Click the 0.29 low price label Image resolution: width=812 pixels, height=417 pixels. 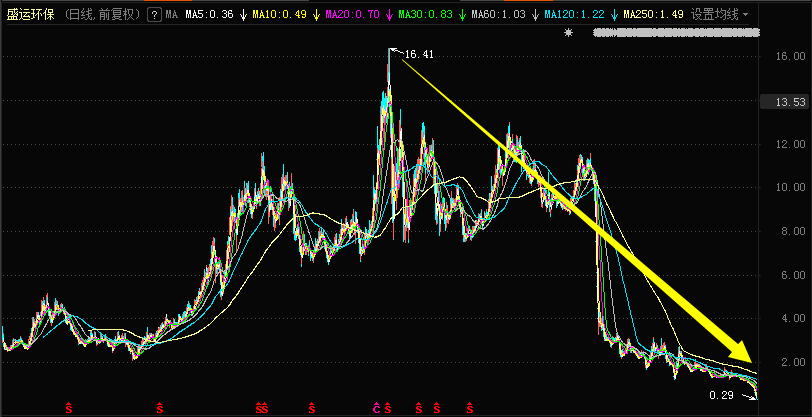721,395
